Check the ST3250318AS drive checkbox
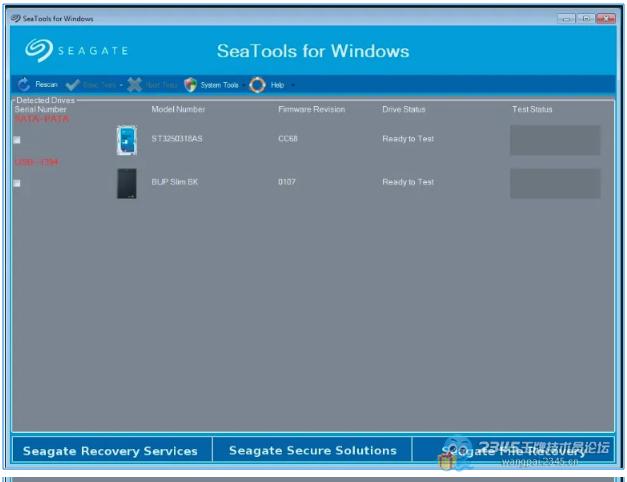 click(17, 140)
